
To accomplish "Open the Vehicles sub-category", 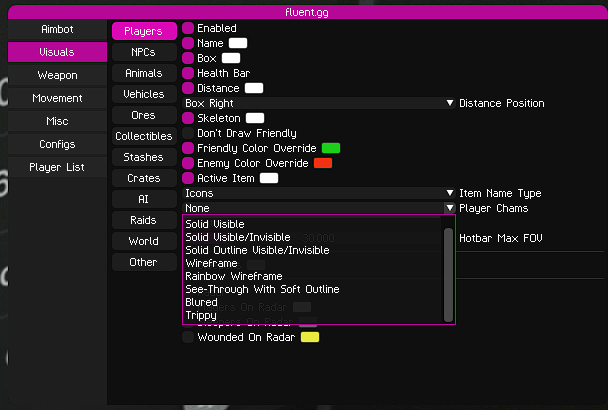I will [143, 94].
